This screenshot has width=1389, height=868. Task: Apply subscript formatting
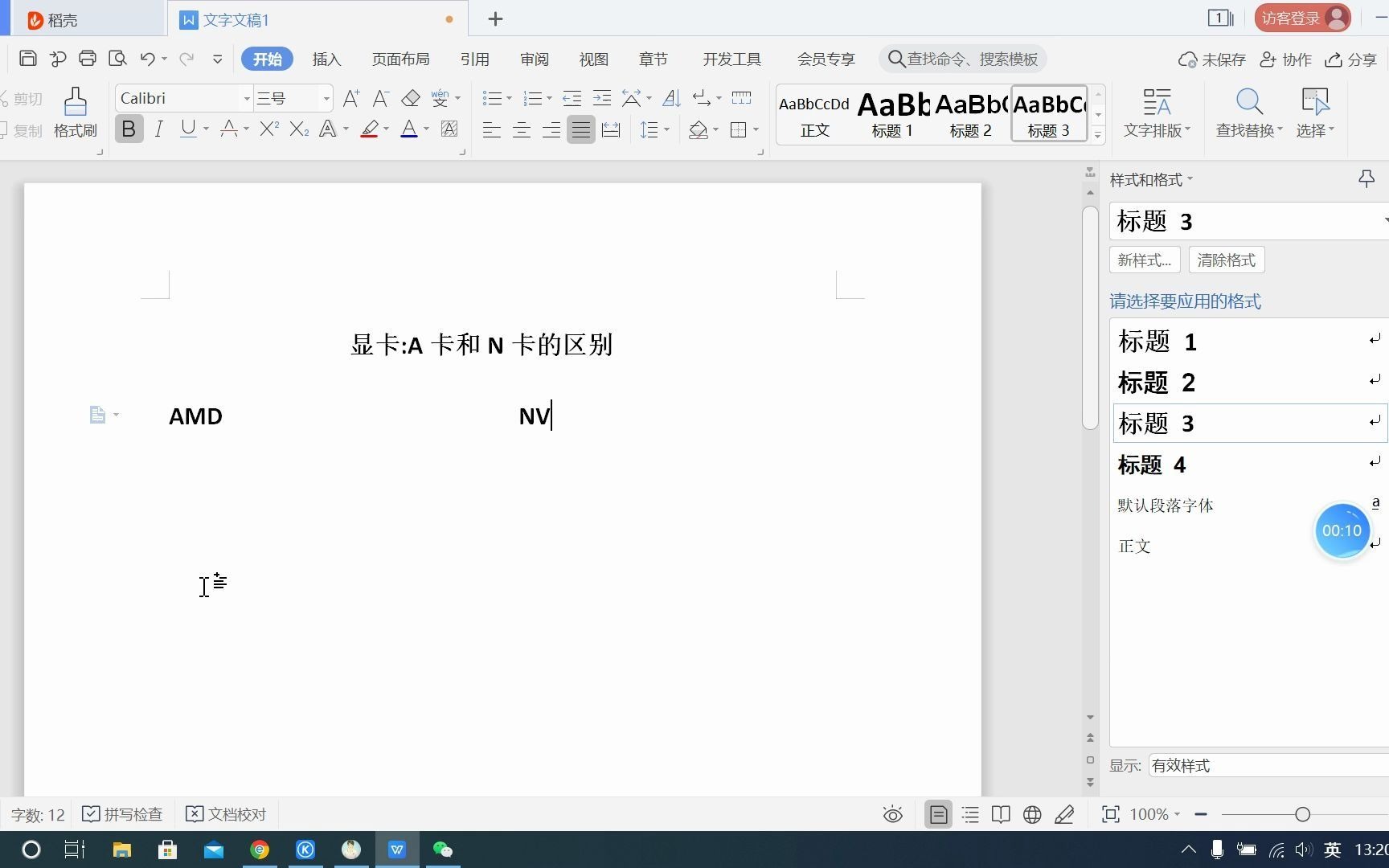pyautogui.click(x=299, y=129)
